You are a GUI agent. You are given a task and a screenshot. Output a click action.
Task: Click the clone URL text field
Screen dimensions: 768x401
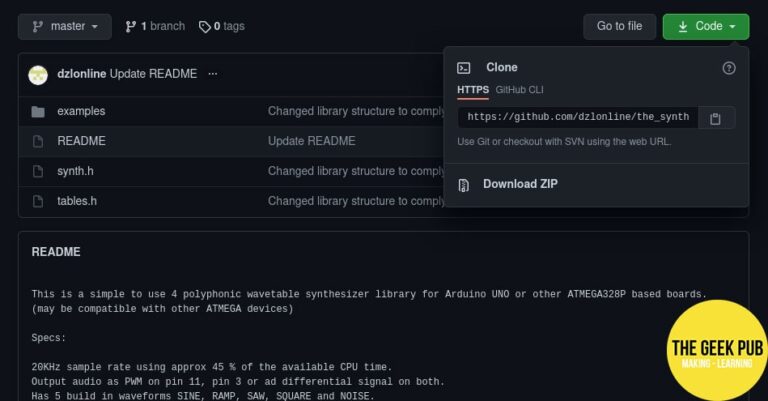577,118
